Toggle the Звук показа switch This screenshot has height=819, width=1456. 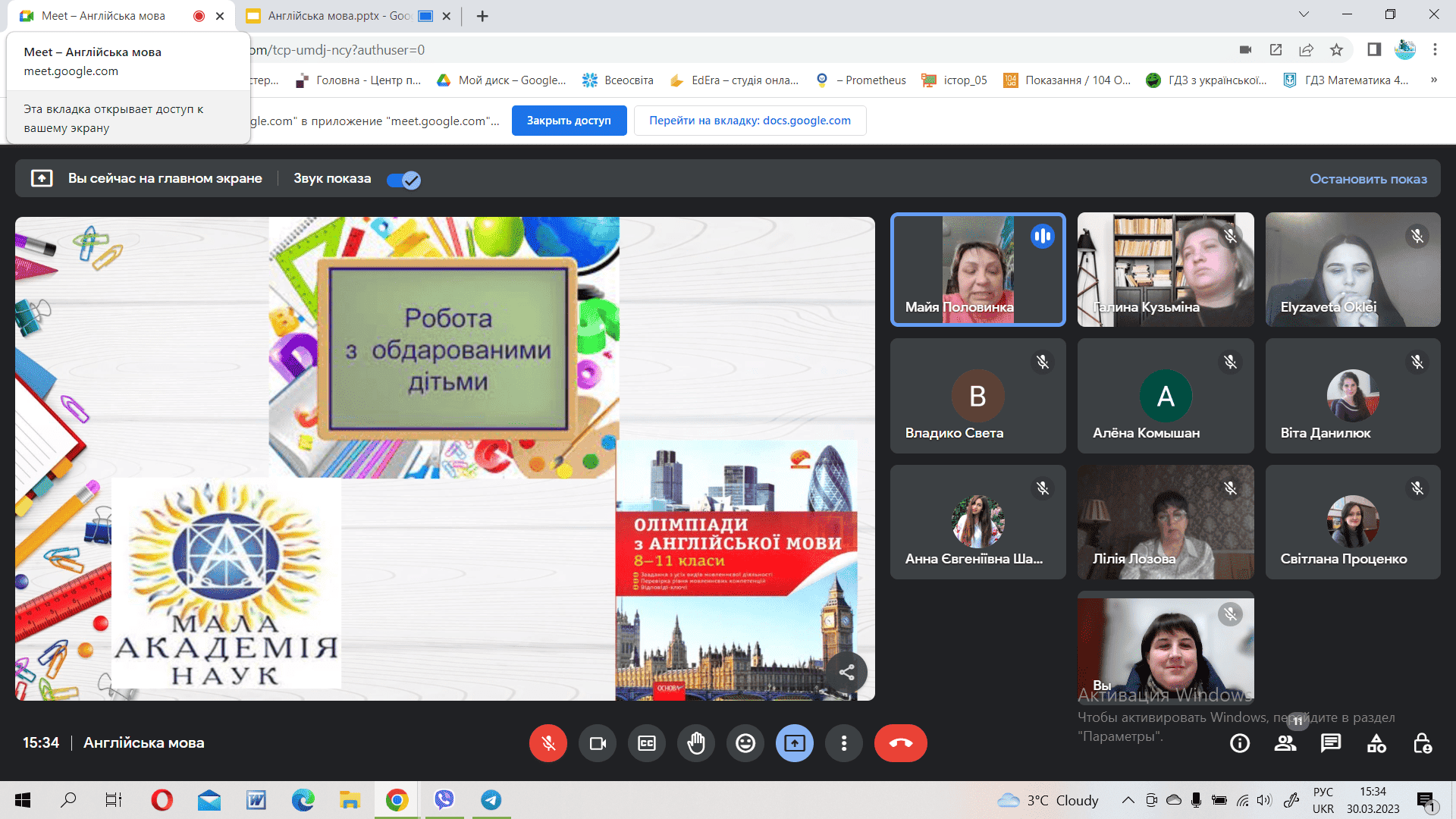[403, 180]
